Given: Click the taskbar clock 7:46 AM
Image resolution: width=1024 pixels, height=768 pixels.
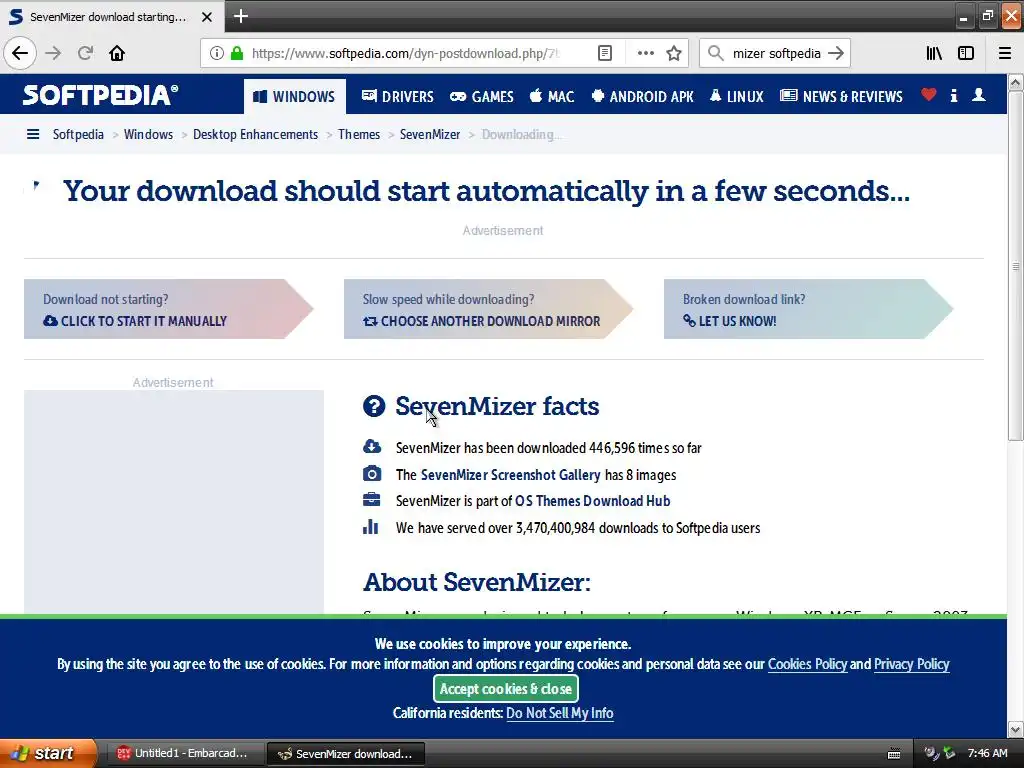Looking at the screenshot, I should coord(987,754).
